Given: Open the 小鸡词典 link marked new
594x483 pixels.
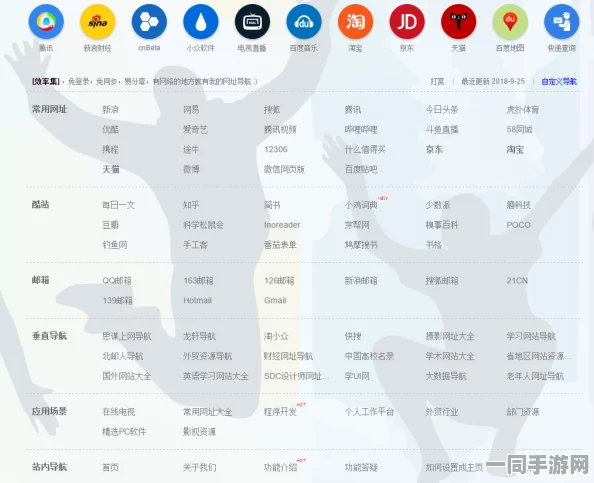Looking at the screenshot, I should coord(361,205).
